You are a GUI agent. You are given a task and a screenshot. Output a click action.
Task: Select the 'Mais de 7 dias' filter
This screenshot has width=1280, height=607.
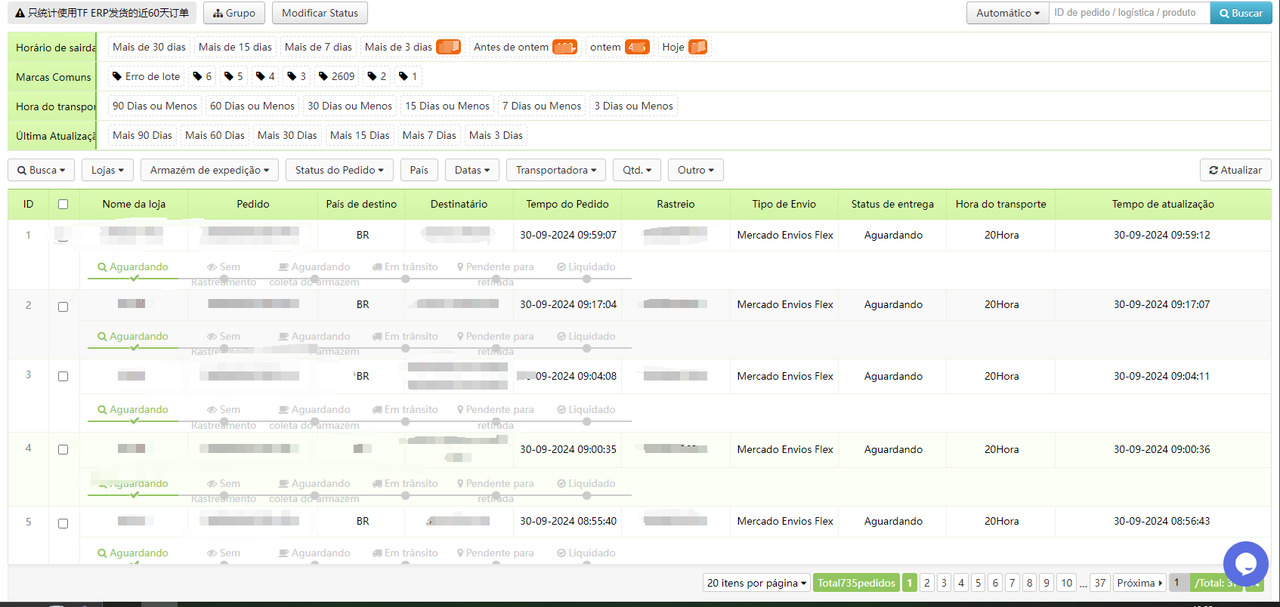318,47
